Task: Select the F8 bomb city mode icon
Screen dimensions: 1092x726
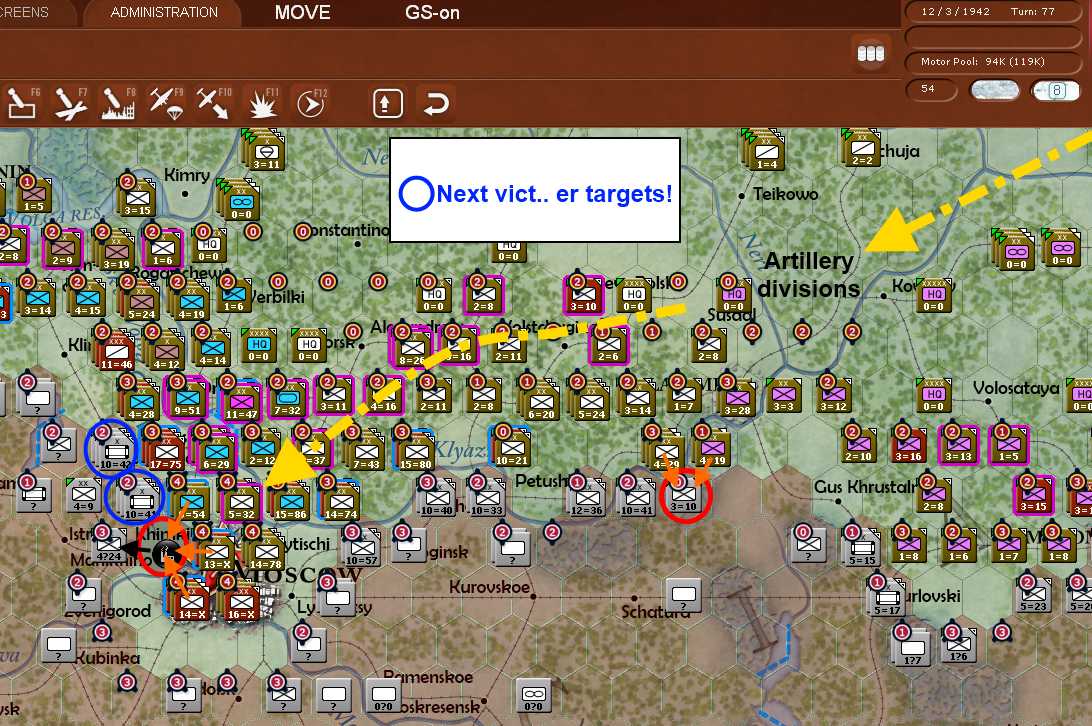Action: [x=118, y=103]
